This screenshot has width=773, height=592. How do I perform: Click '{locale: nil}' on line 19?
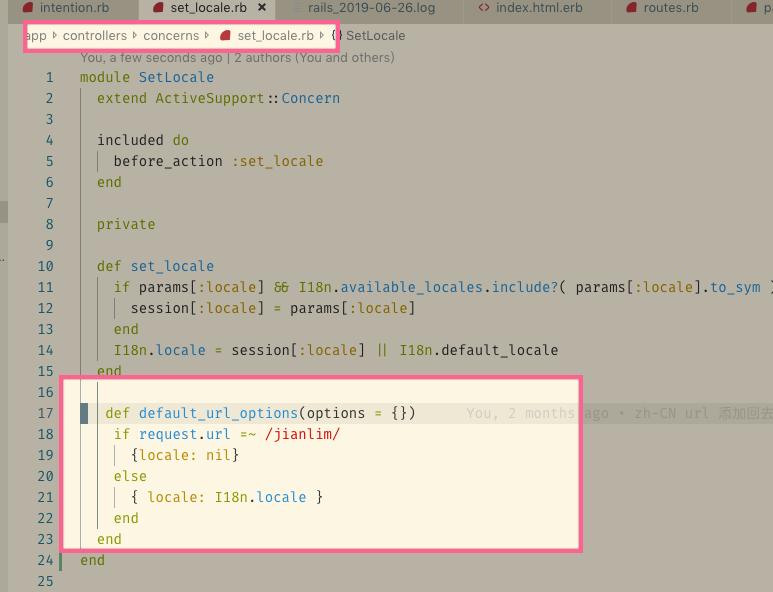click(x=185, y=455)
